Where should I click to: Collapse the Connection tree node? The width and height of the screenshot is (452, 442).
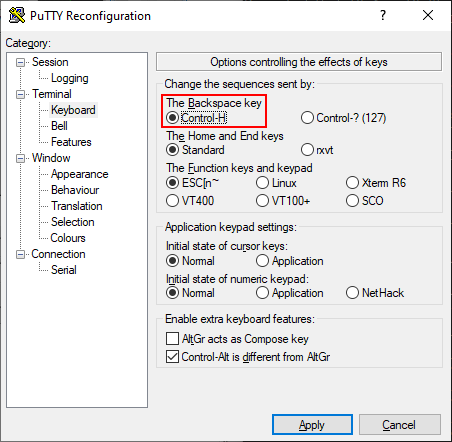coord(21,254)
